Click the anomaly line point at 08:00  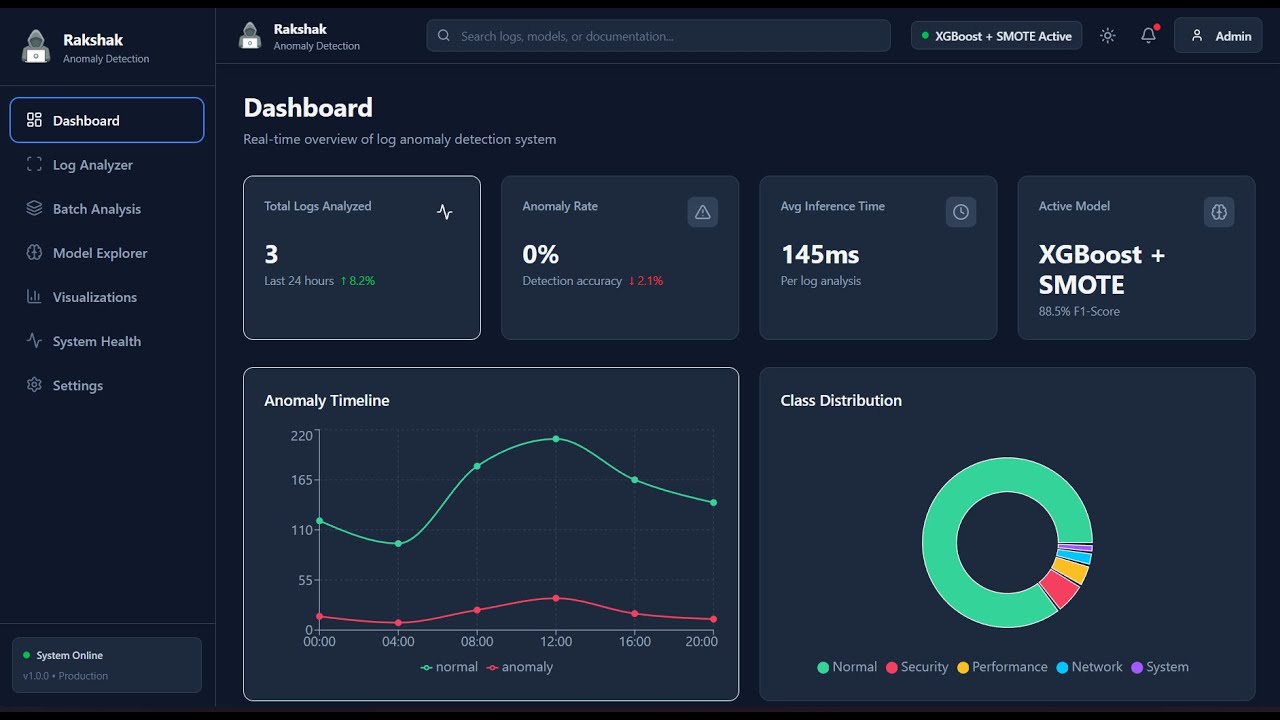click(x=477, y=610)
